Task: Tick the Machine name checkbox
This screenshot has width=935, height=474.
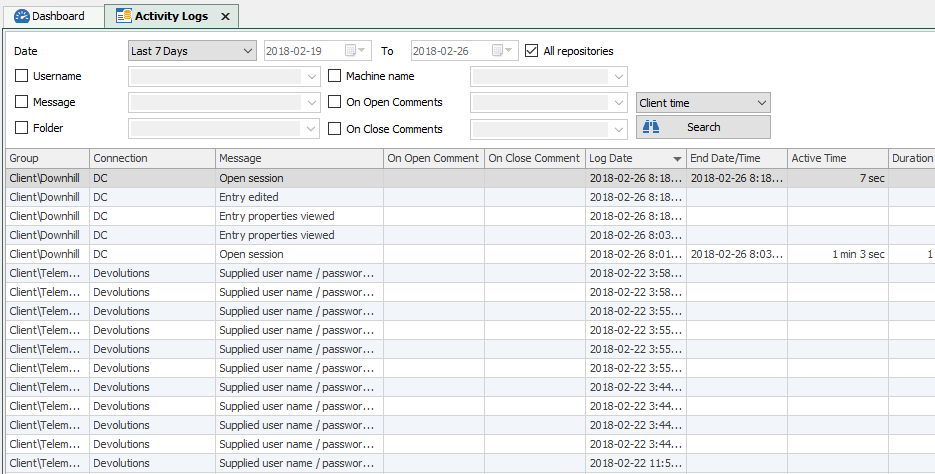Action: 335,76
